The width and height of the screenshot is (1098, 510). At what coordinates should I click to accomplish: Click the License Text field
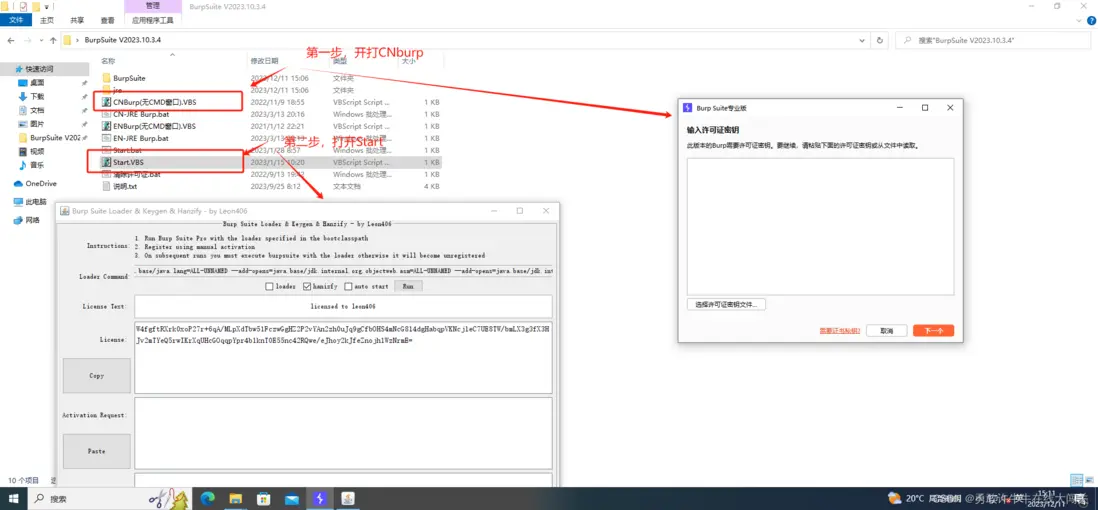tap(343, 306)
